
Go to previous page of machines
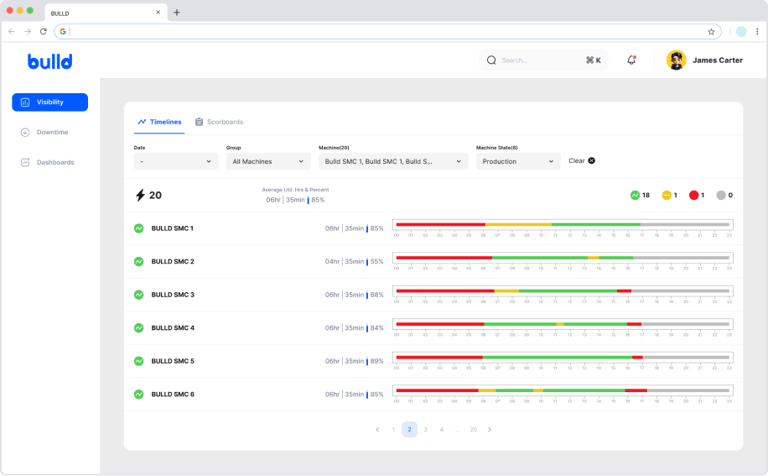378,429
